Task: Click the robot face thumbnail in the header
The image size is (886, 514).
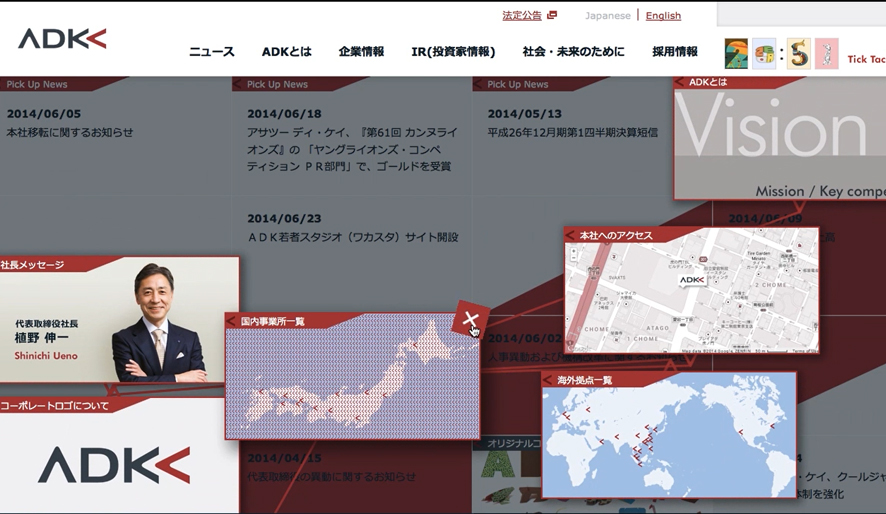Action: click(x=764, y=54)
